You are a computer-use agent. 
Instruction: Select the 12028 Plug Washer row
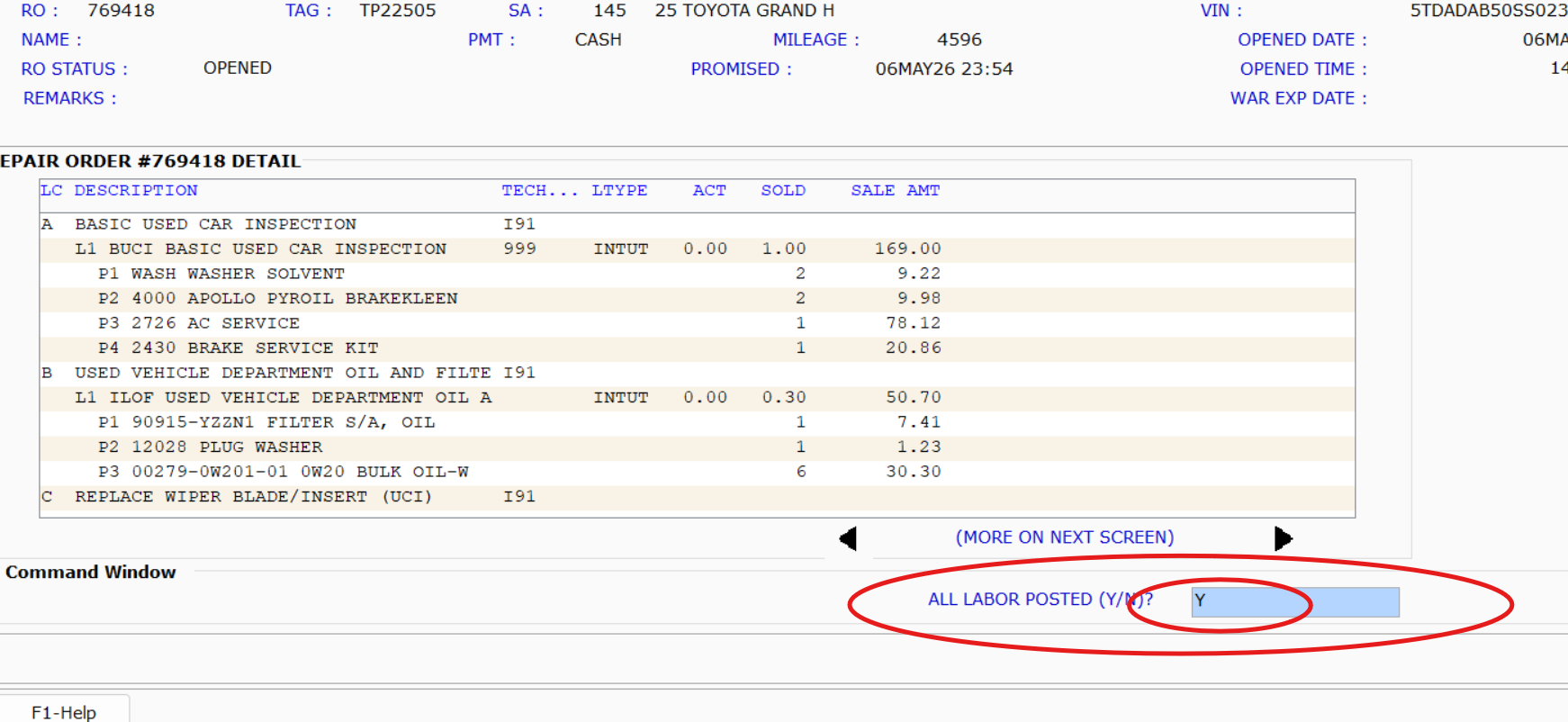(698, 447)
